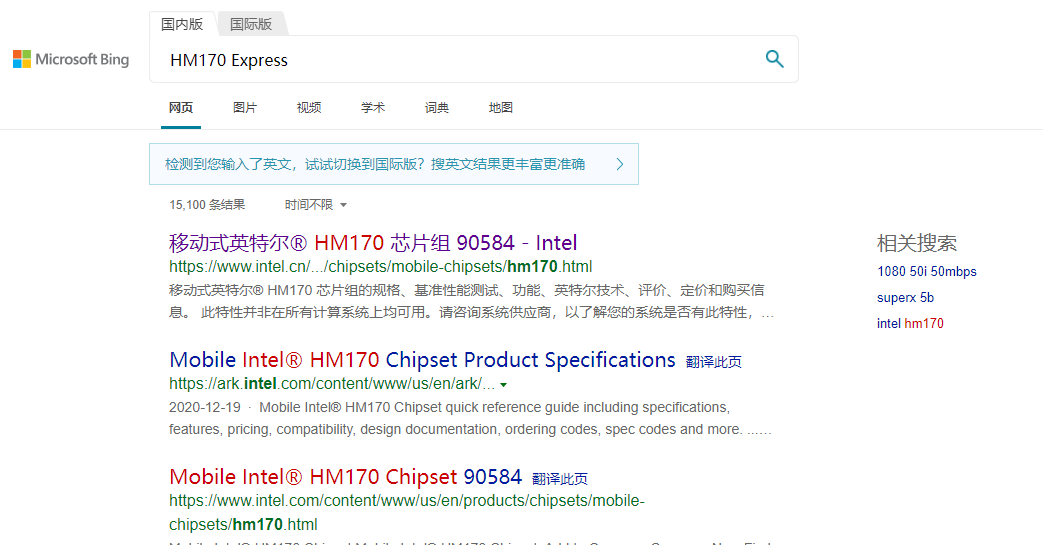
Task: Click related search 1080 50i 50mbps
Action: (x=926, y=272)
